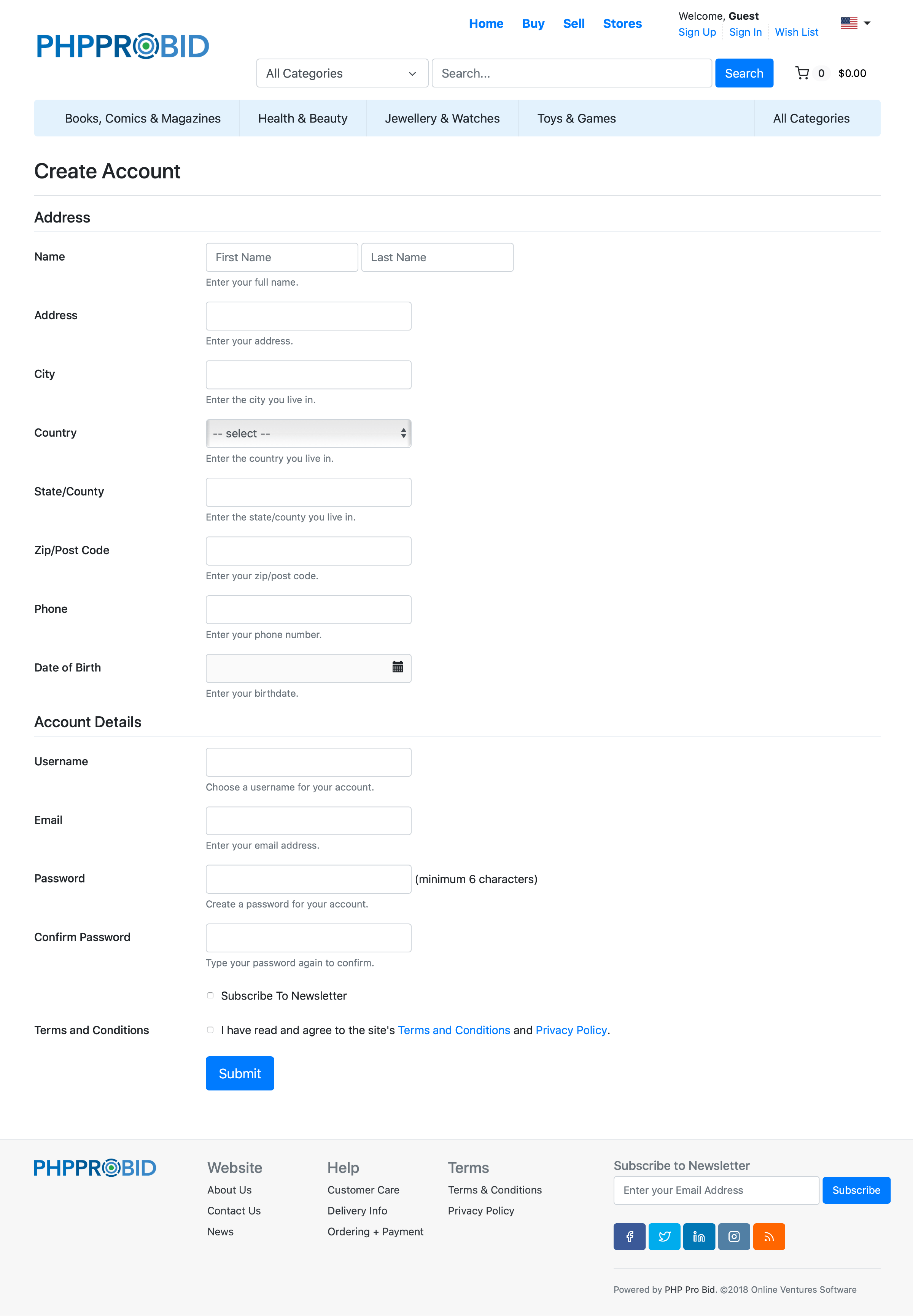Click the Username input field

coord(309,762)
